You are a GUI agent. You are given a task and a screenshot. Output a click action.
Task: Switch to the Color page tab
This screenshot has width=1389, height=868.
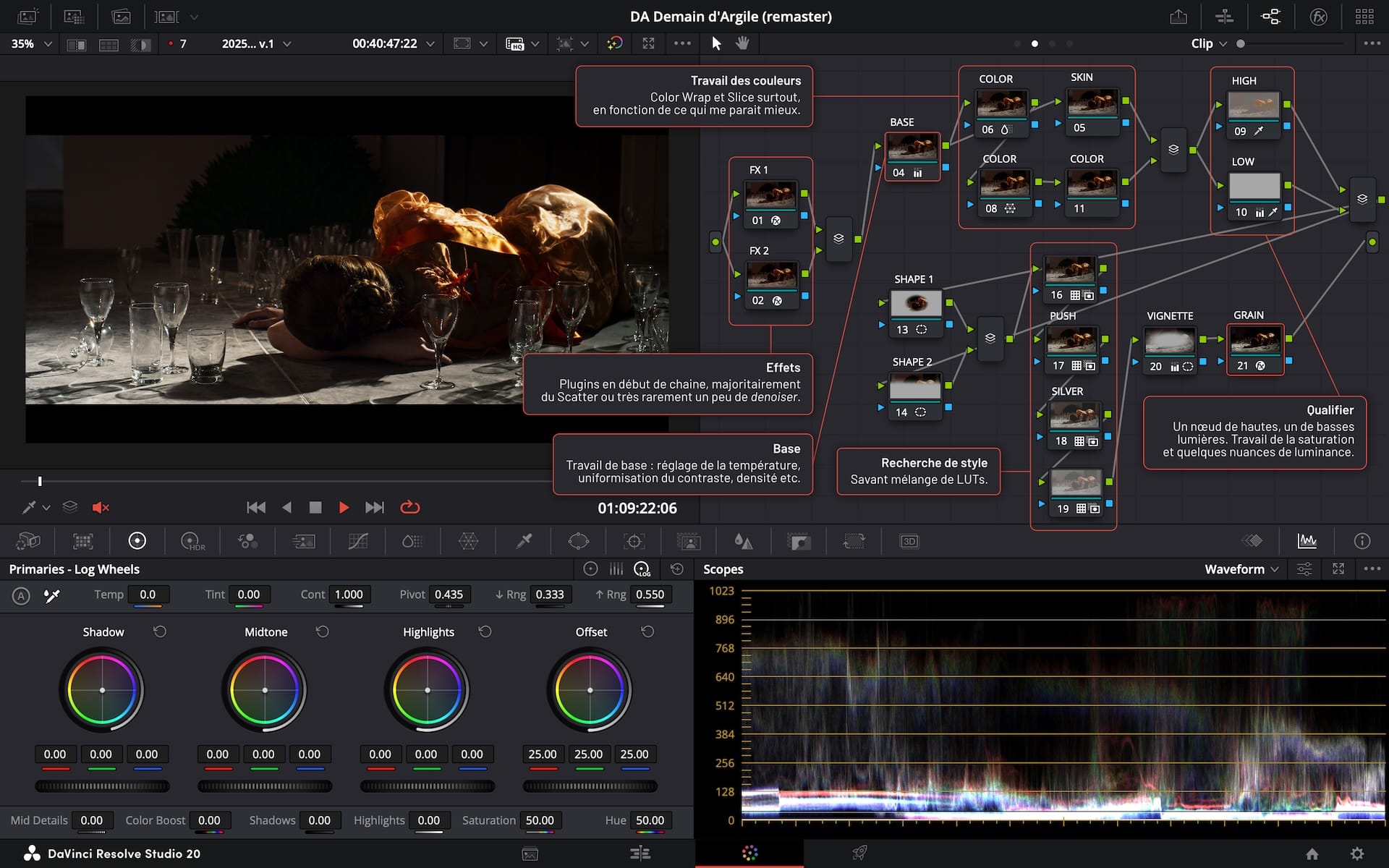point(749,854)
